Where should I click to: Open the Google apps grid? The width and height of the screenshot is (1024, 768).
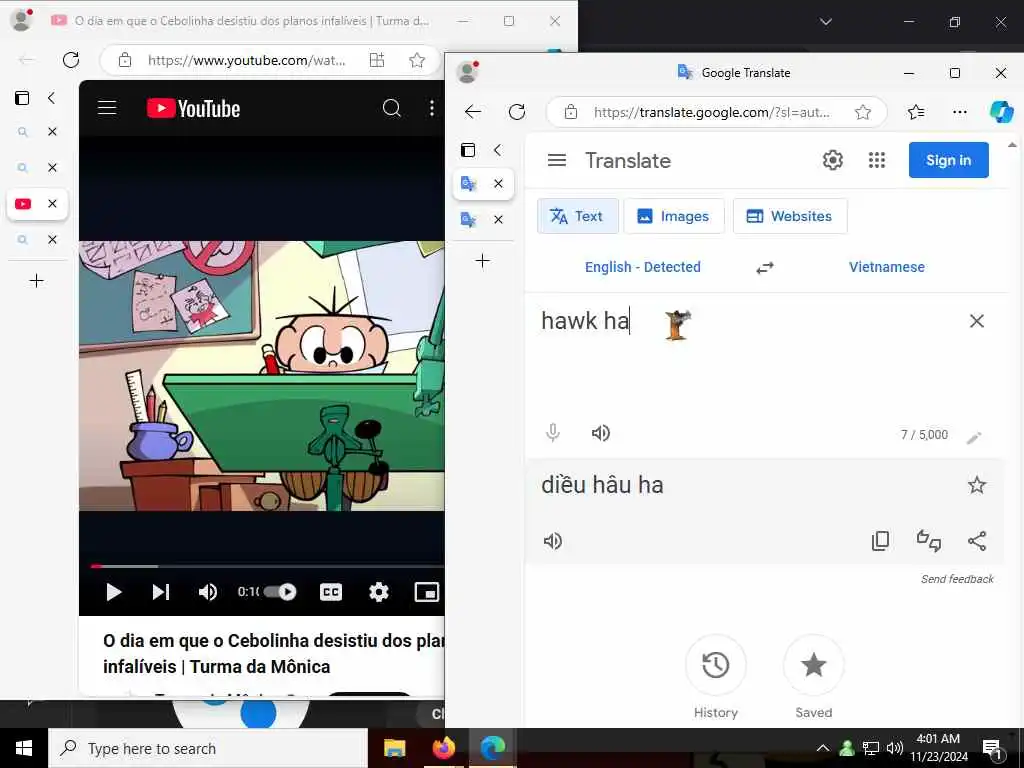(x=876, y=160)
